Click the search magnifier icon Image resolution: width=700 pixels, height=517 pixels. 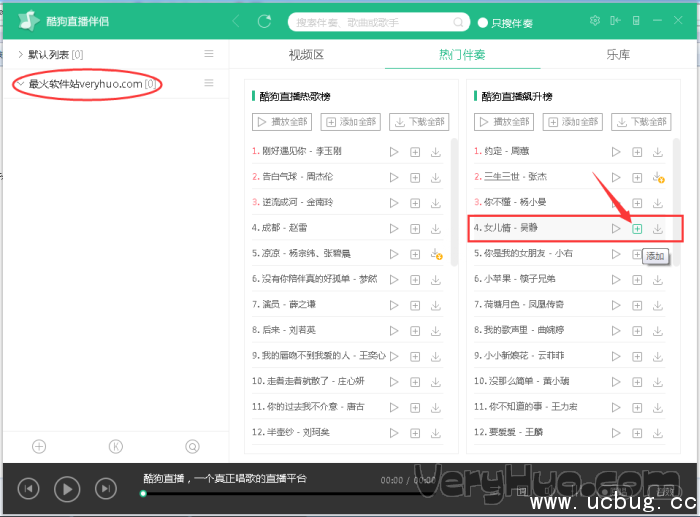458,22
